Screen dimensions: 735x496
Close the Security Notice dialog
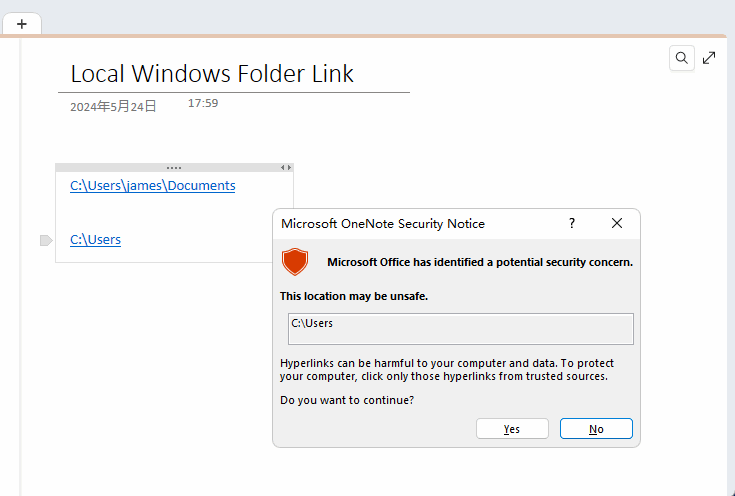pyautogui.click(x=617, y=223)
